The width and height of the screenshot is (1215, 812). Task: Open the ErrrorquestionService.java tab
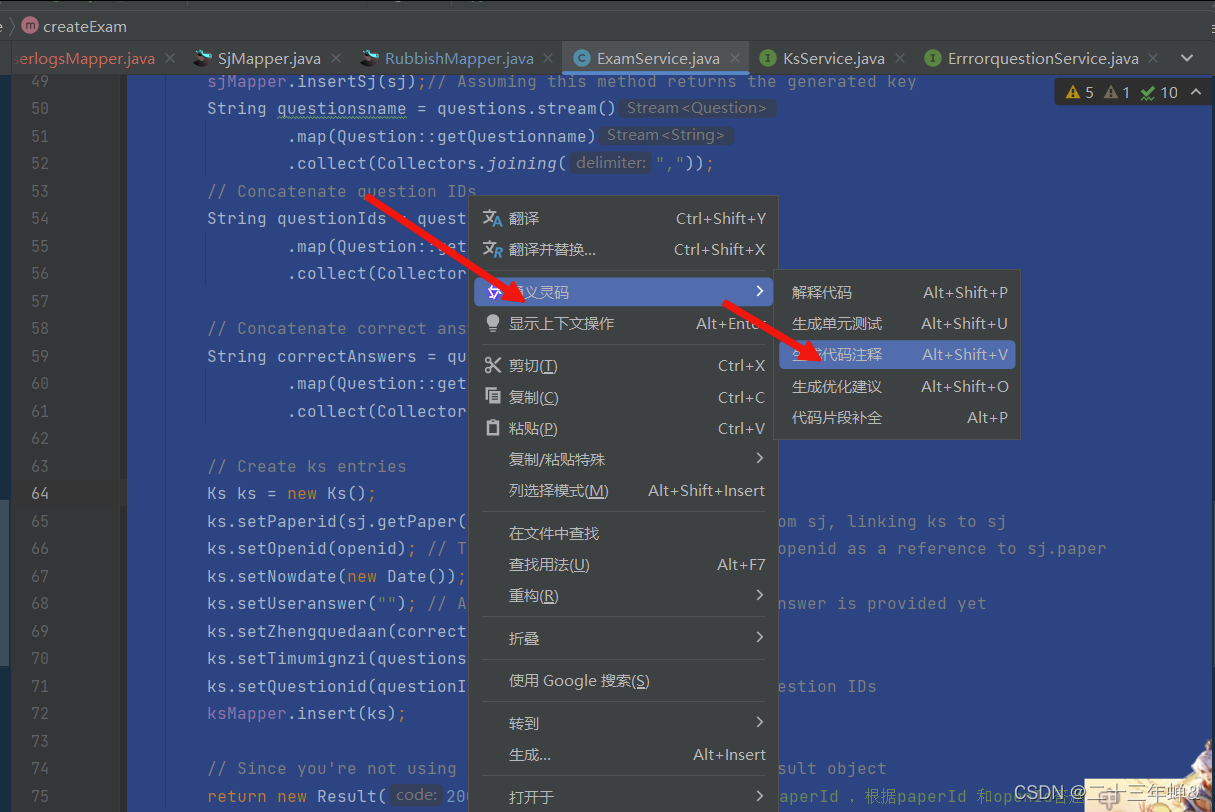[1043, 58]
